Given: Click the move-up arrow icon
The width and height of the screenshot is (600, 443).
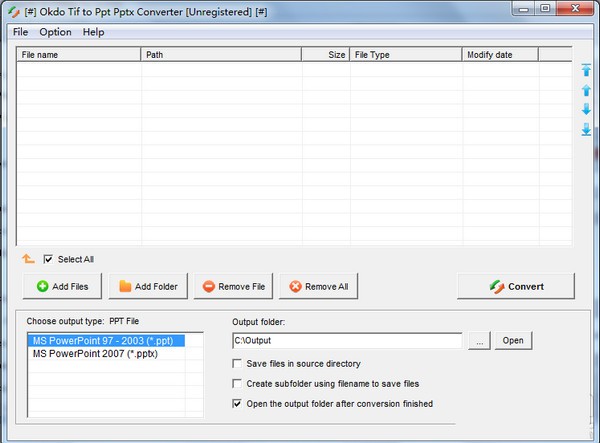Looking at the screenshot, I should [586, 90].
